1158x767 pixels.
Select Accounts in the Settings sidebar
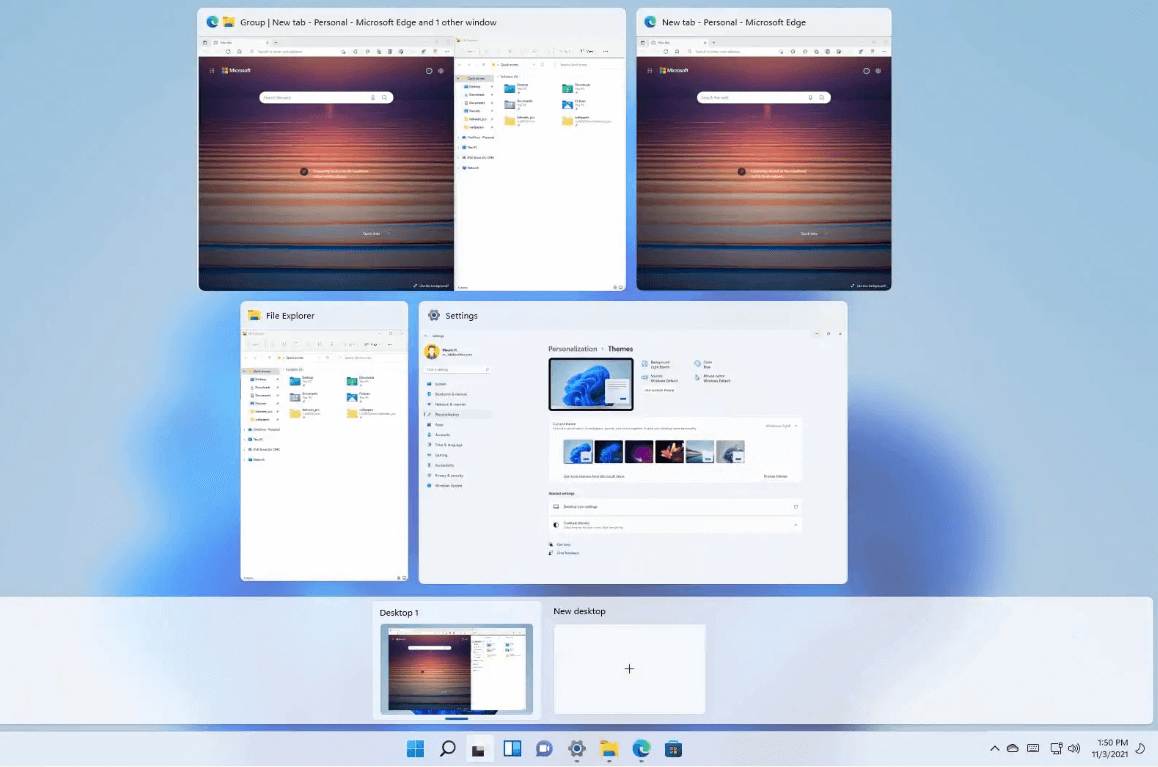pos(443,434)
